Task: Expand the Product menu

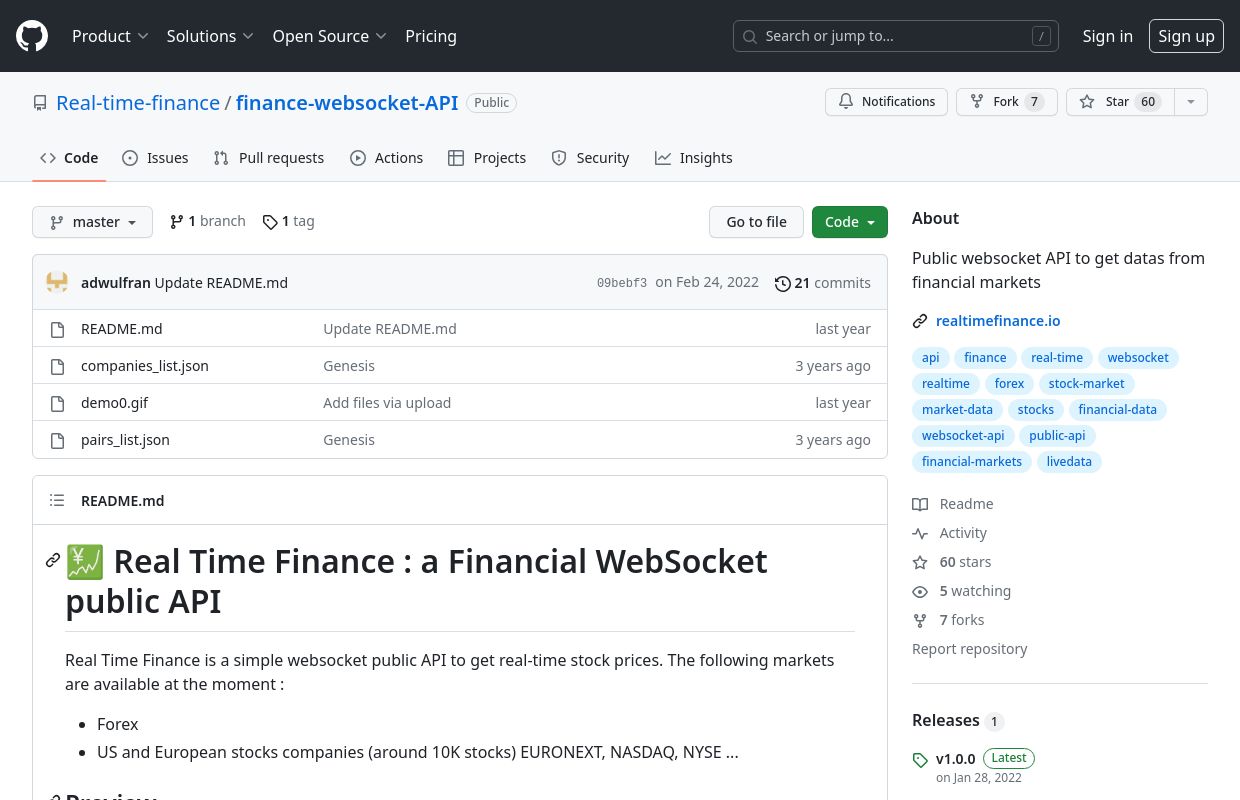Action: 110,36
